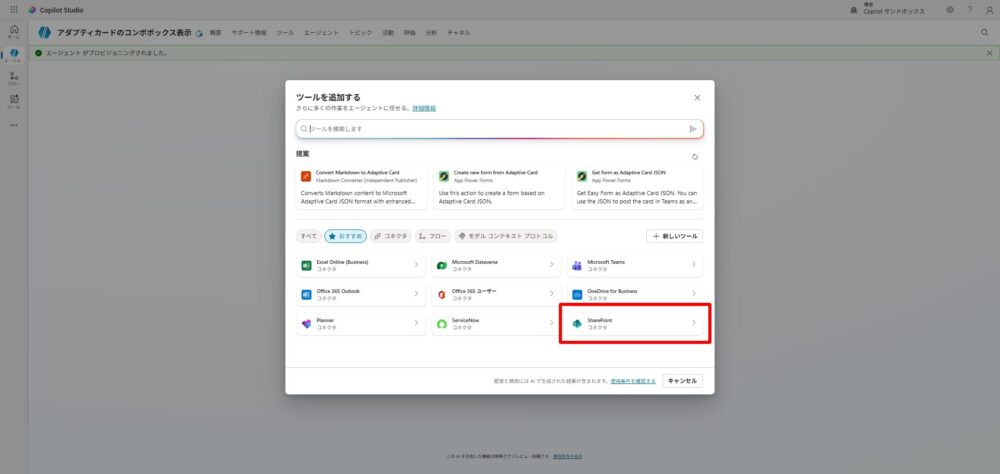
Task: Select the Planner connector icon
Action: click(x=306, y=324)
